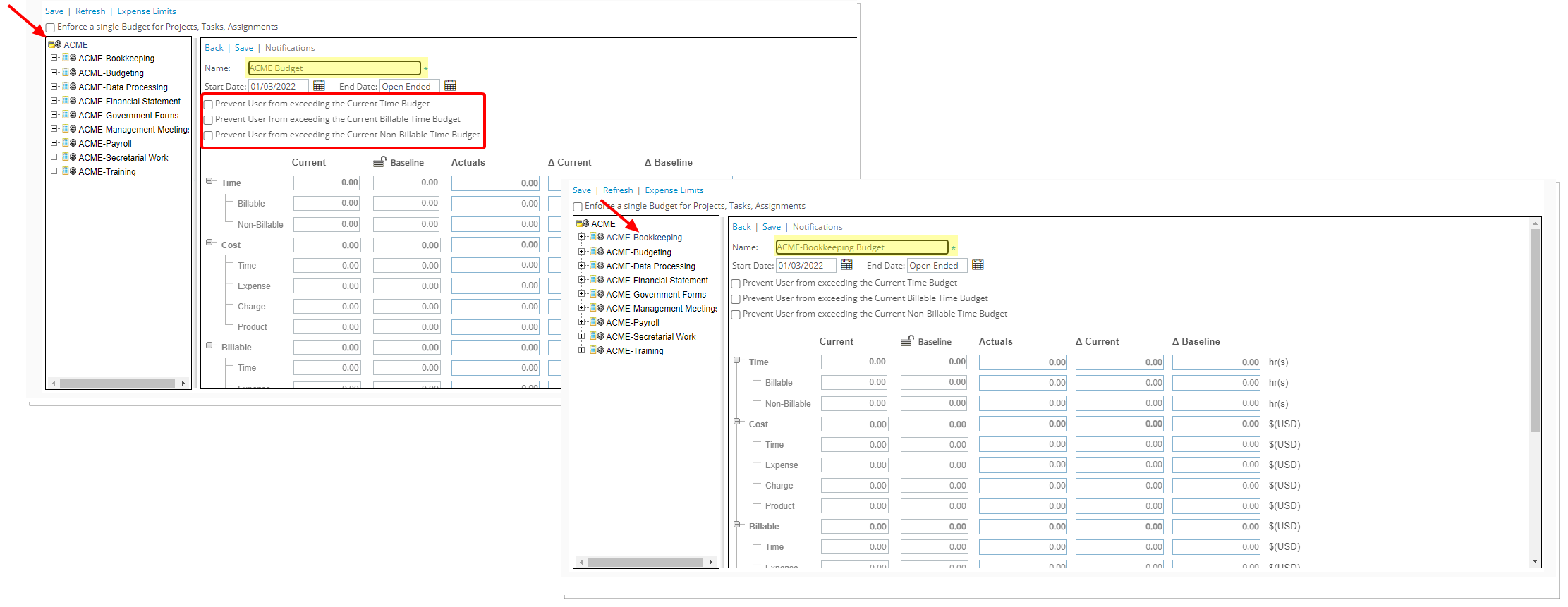Click Back link in ACME-Bookkeeping Budget panel
Screen dimensions: 1568x607
(741, 227)
